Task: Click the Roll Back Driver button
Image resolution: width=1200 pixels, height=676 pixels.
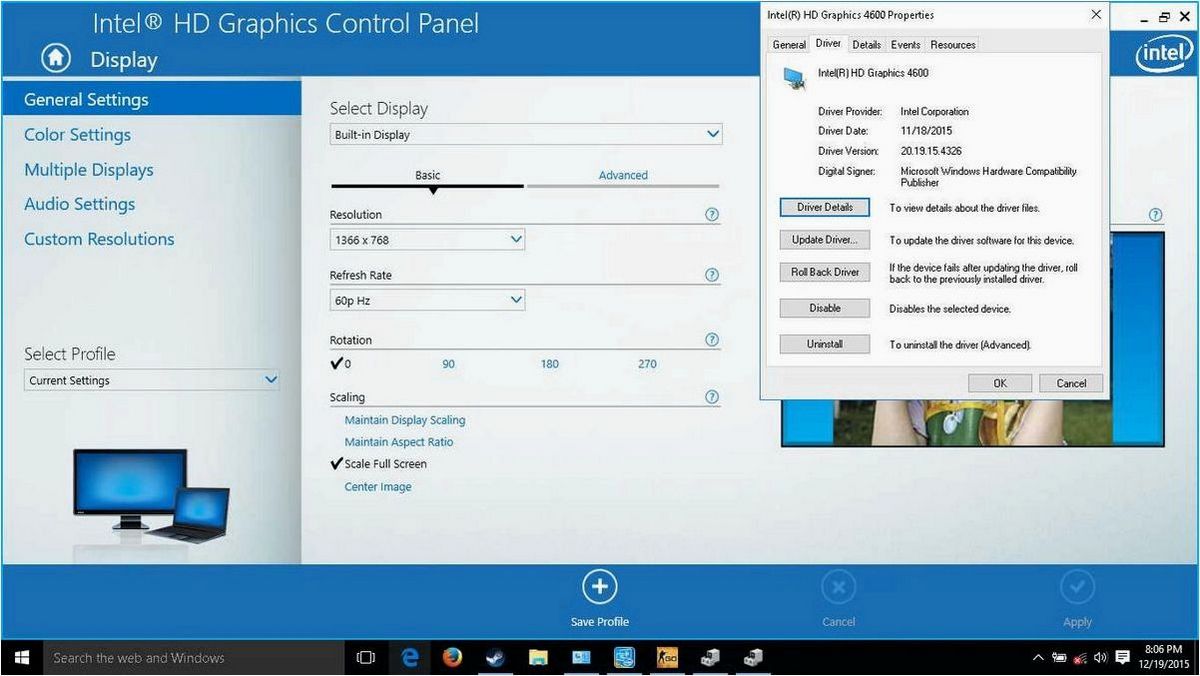Action: 825,272
